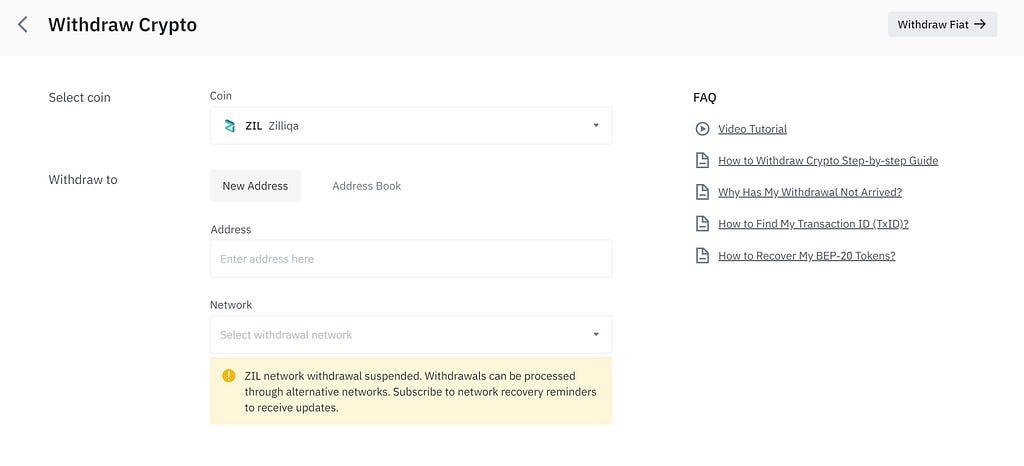Click the Withdraw Crypto page title
Viewport: 1024px width, 466px height.
click(122, 25)
